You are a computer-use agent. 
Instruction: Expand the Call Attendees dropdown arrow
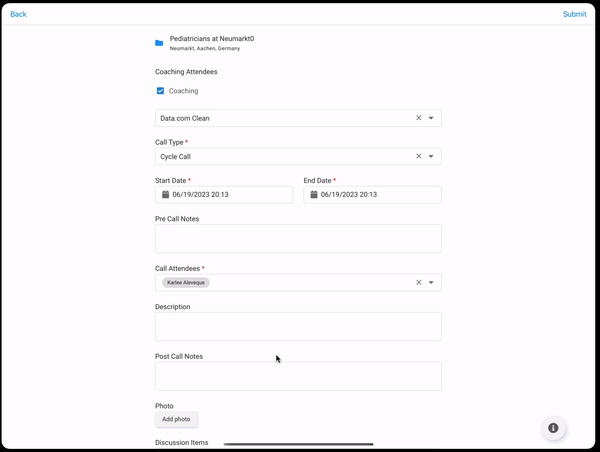[431, 283]
